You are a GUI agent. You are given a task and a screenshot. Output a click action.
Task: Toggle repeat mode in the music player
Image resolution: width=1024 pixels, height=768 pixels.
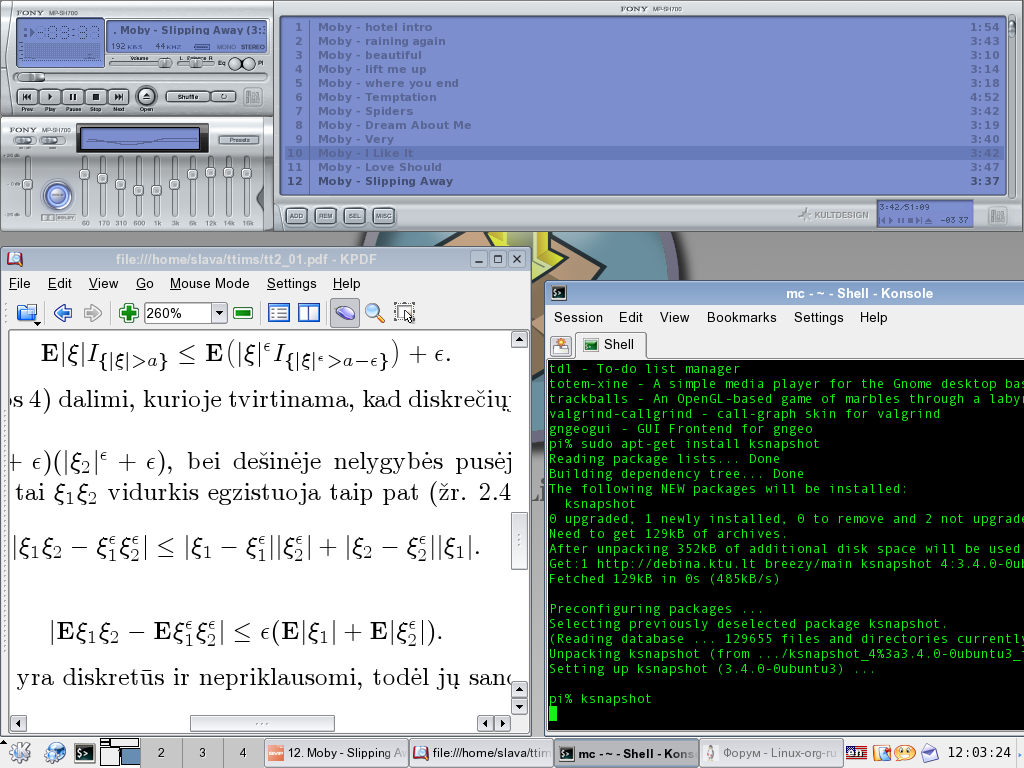click(x=223, y=97)
